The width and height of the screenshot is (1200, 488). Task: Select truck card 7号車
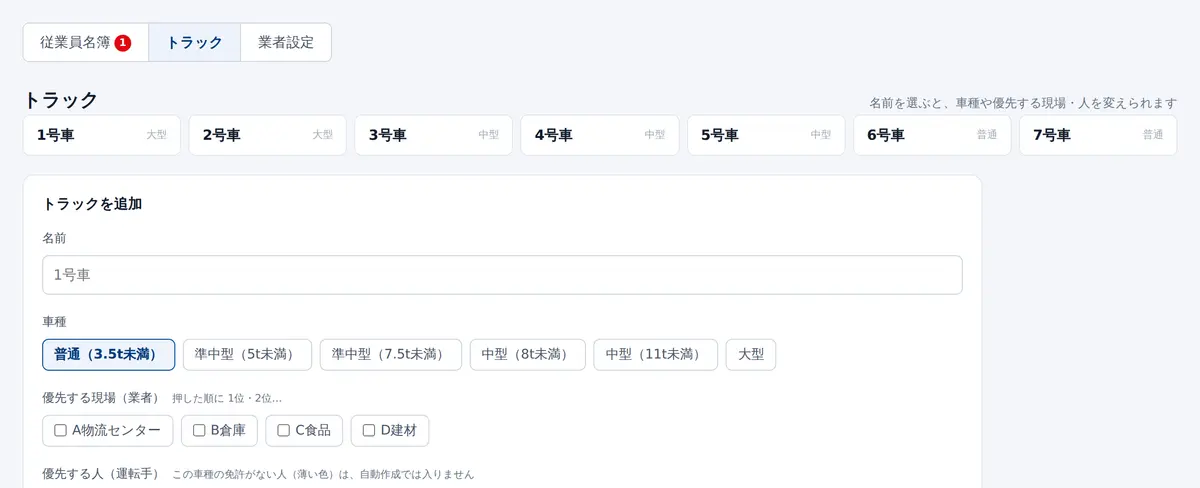point(1098,135)
